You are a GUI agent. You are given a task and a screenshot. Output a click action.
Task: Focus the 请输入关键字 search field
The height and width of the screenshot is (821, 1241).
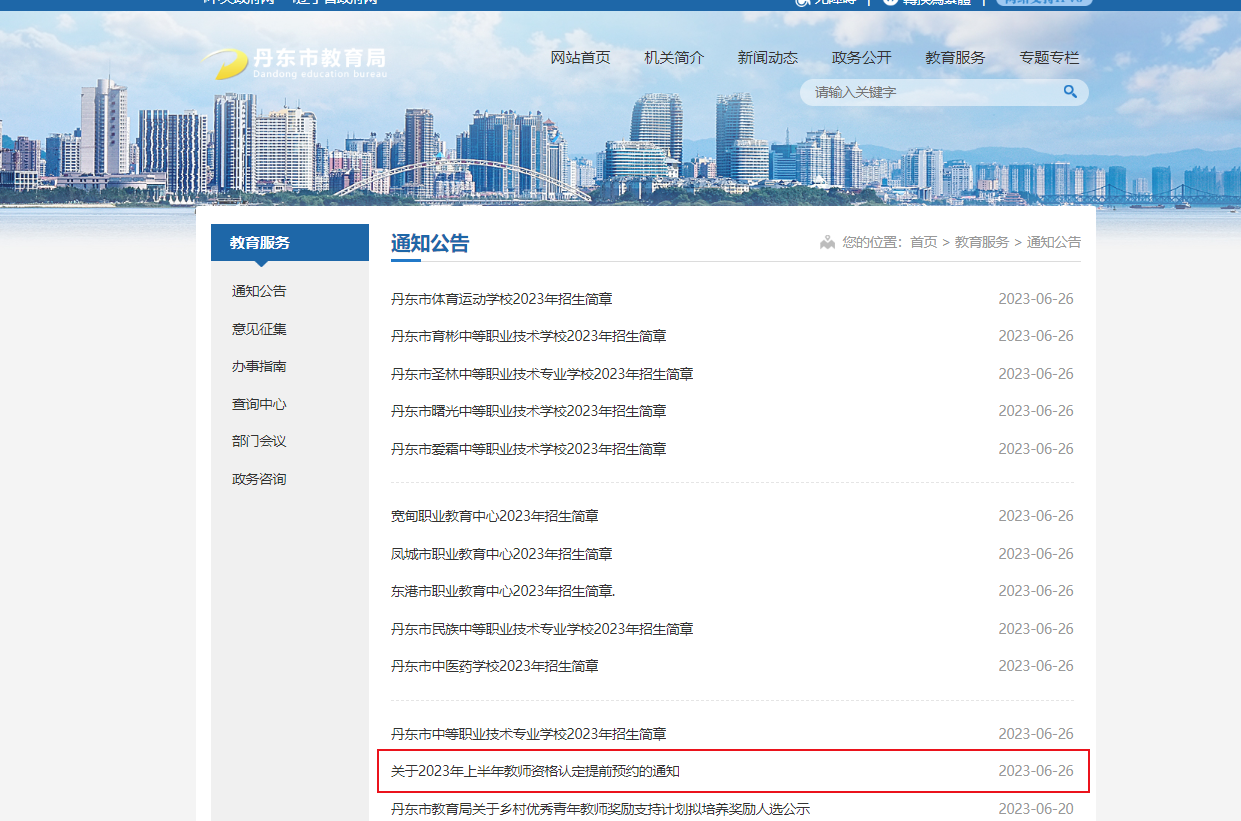click(930, 93)
